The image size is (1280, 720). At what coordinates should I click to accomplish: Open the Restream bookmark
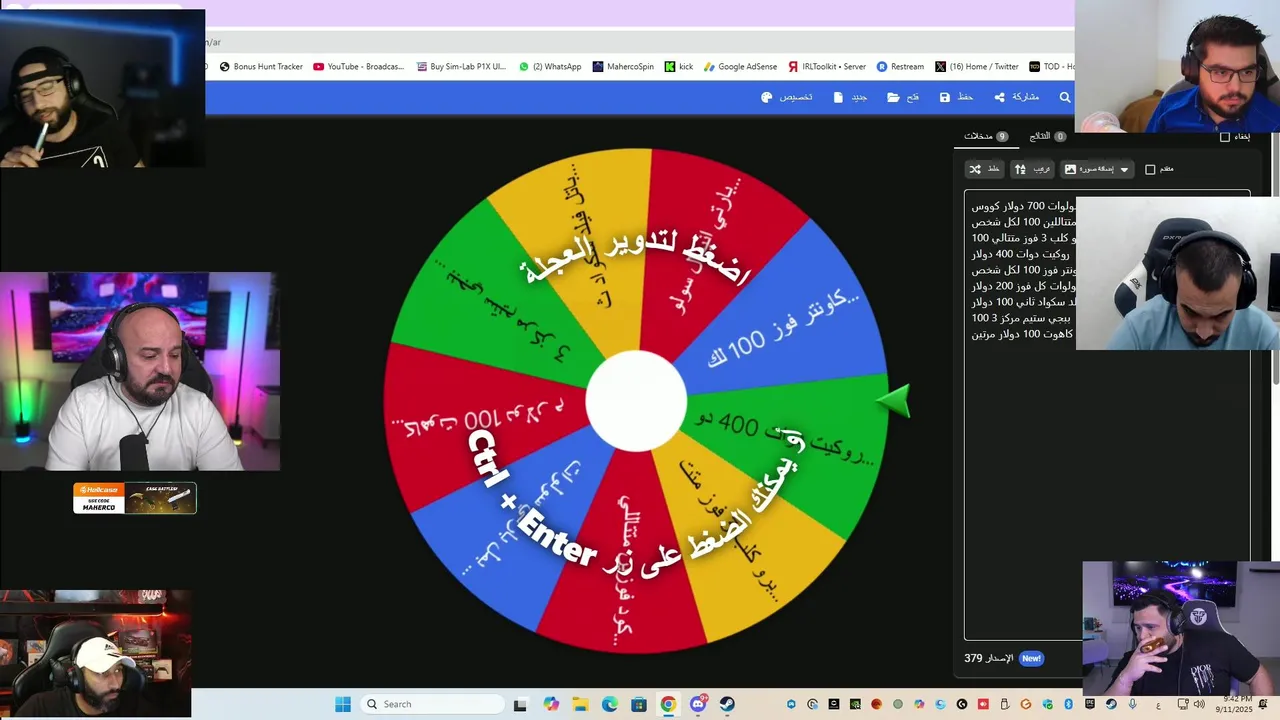[900, 67]
